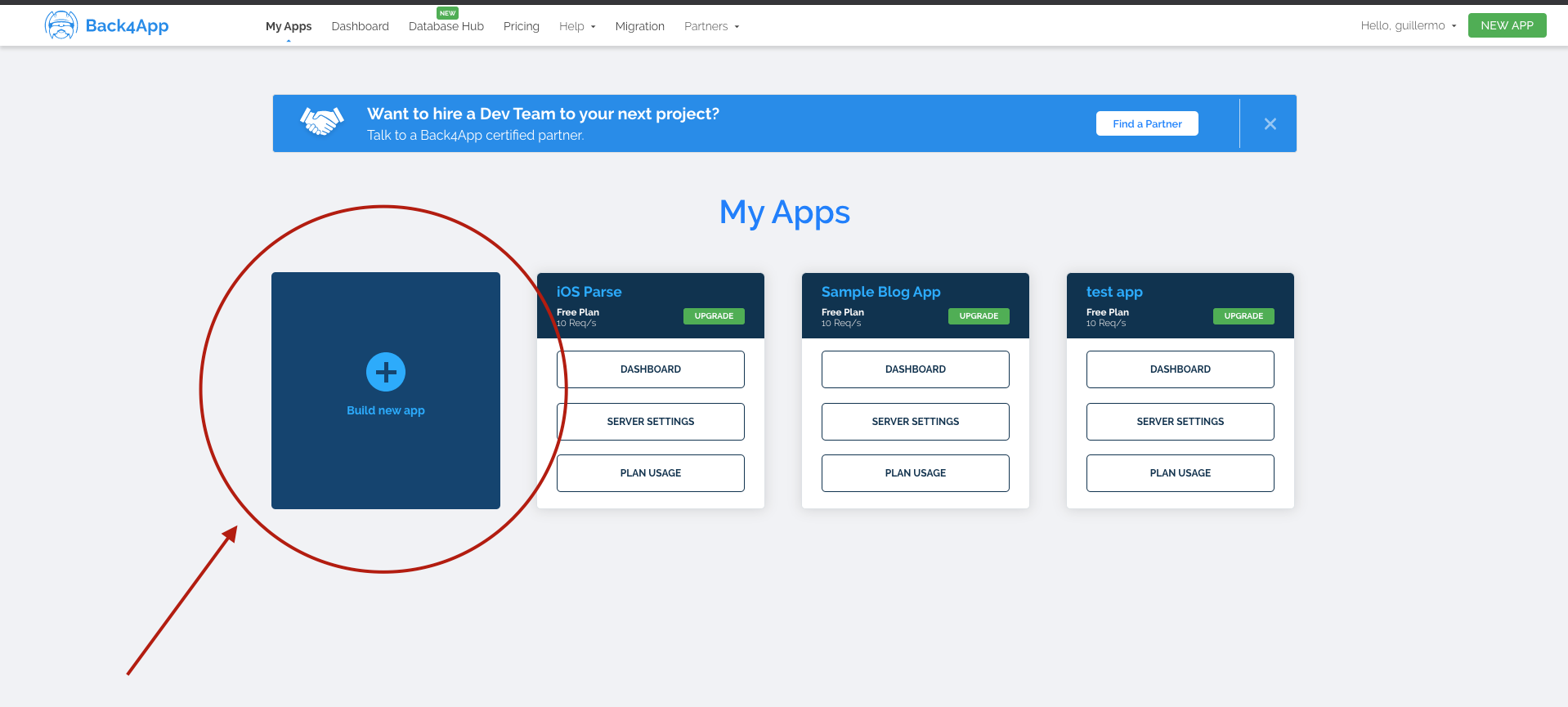
Task: Click '10 Req/s' text on test app card
Action: tap(1106, 324)
